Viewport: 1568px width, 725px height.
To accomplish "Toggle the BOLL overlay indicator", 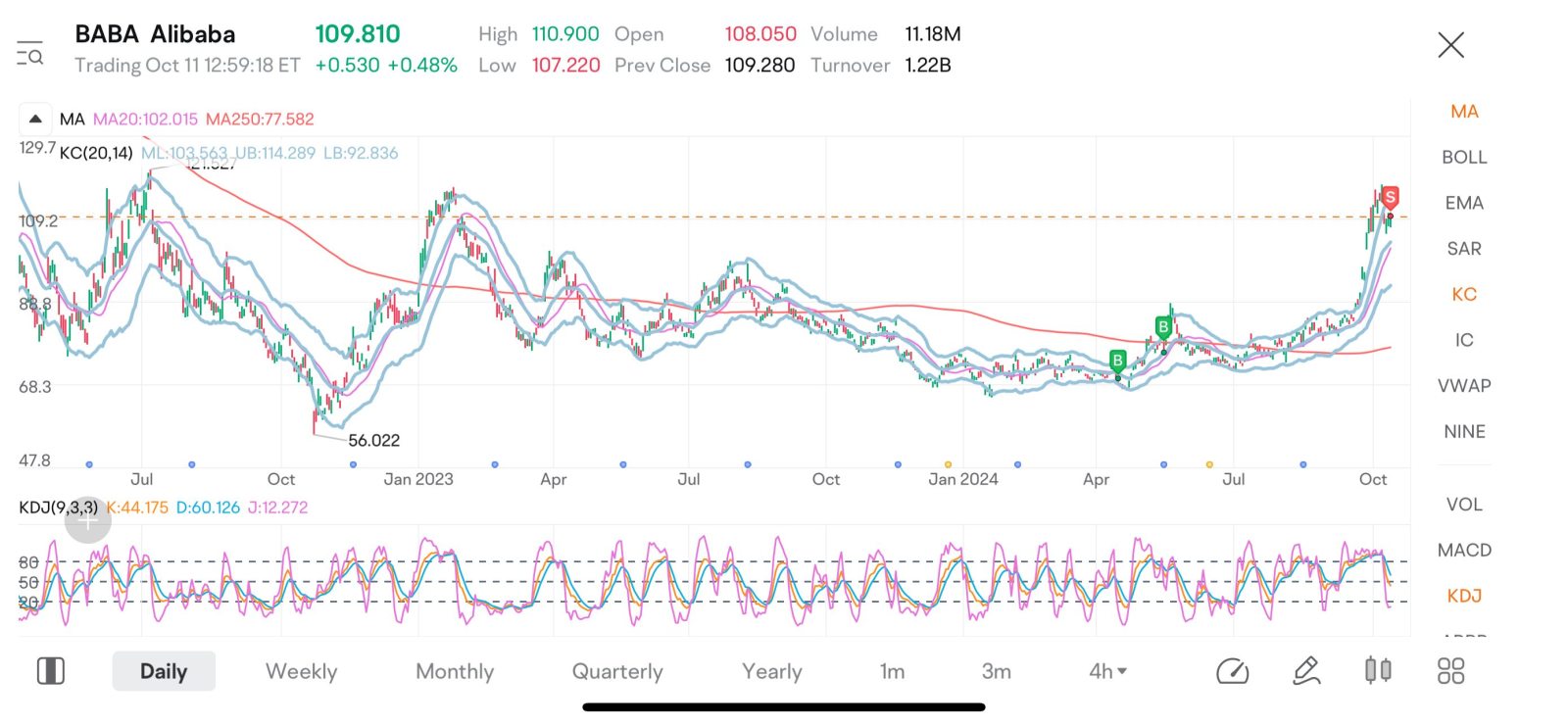I will tap(1464, 157).
